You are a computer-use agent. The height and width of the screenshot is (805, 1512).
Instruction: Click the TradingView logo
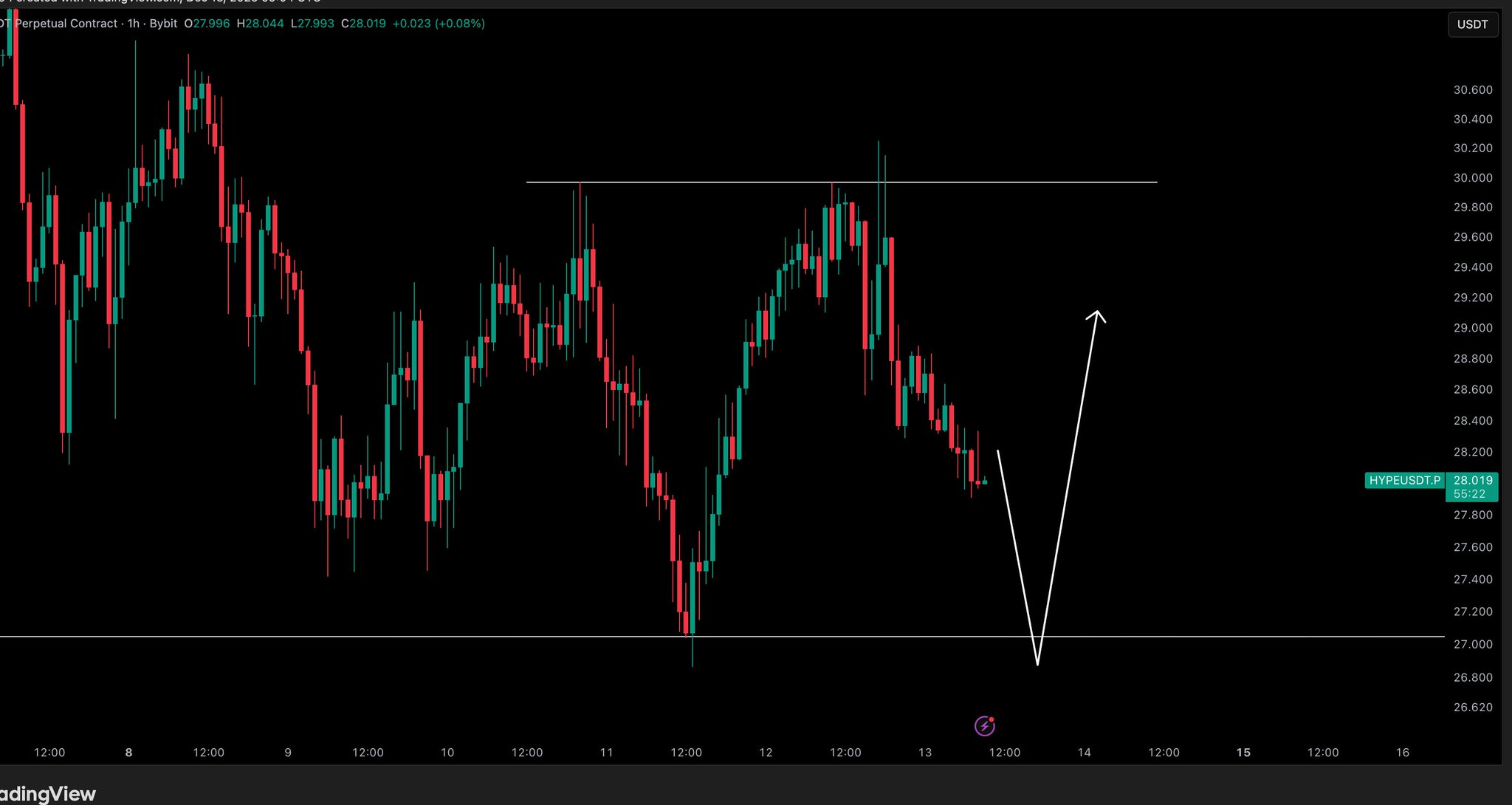48,794
